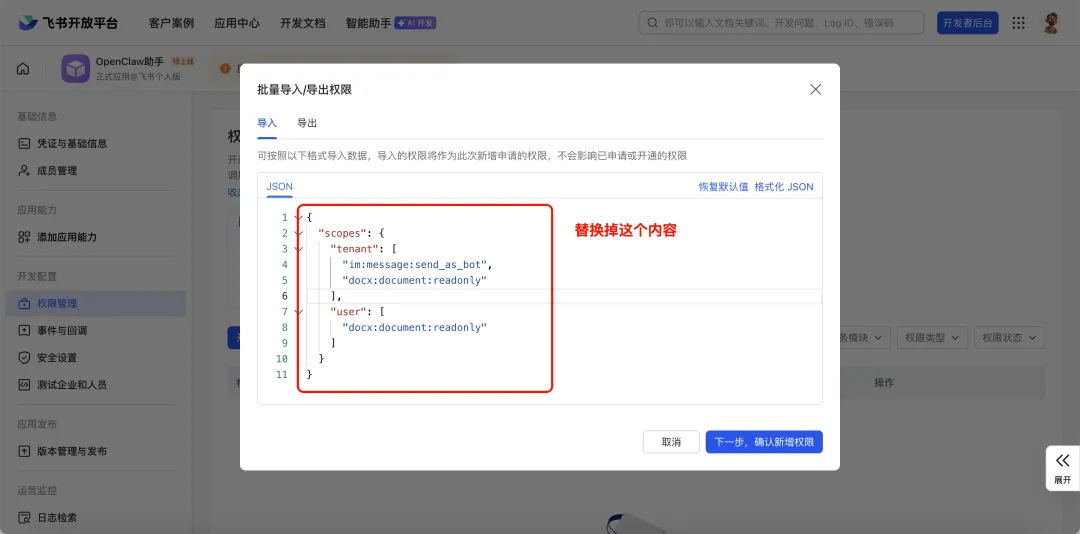1080x534 pixels.
Task: Collapse JSON line 1 fold arrow
Action: coord(298,218)
